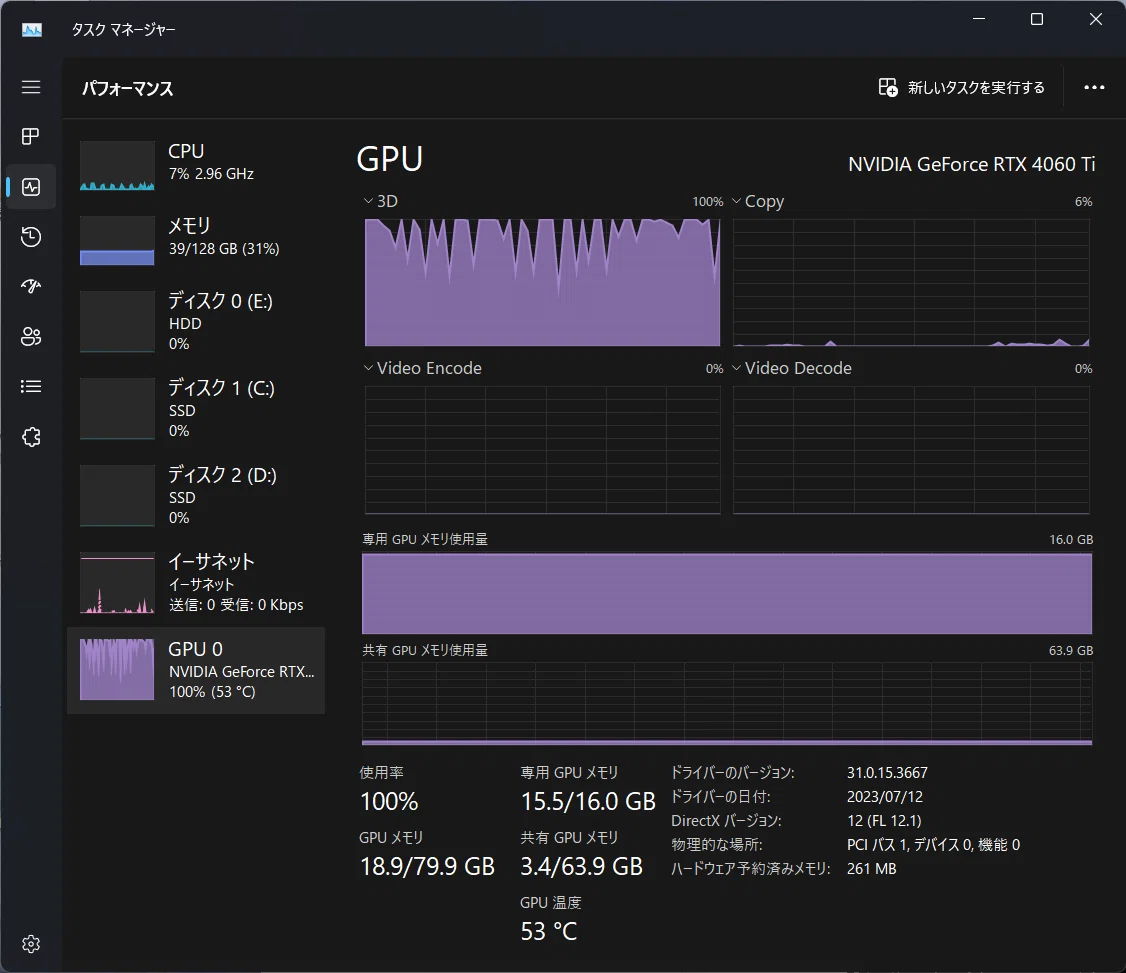Open the Services puzzle icon
The image size is (1126, 973).
click(31, 437)
